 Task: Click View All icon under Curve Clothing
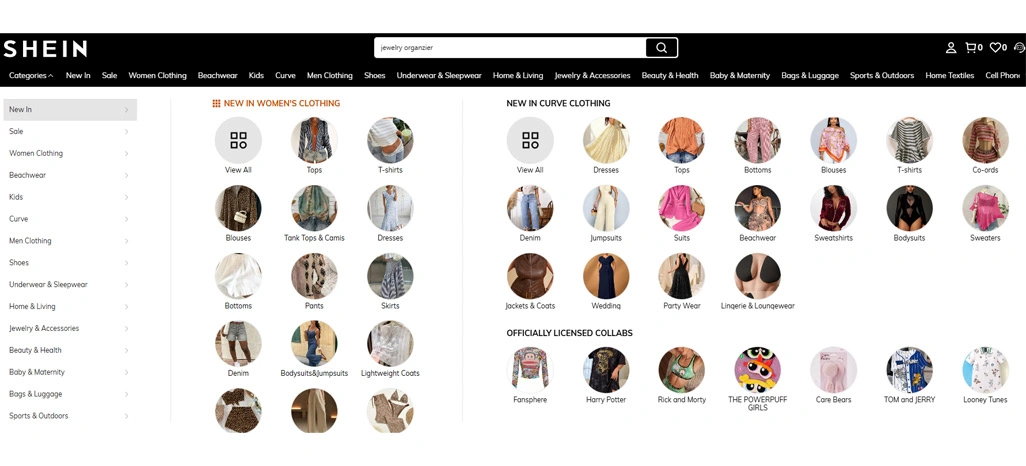tap(530, 140)
